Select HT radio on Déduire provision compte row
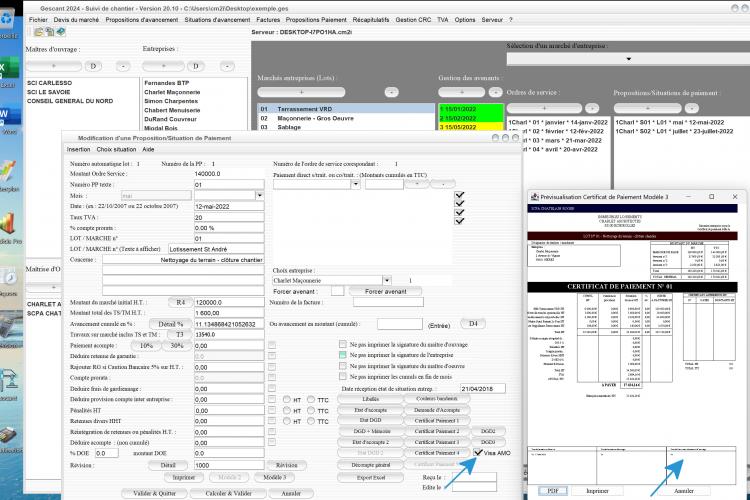This screenshot has height=500, width=750. click(x=287, y=400)
